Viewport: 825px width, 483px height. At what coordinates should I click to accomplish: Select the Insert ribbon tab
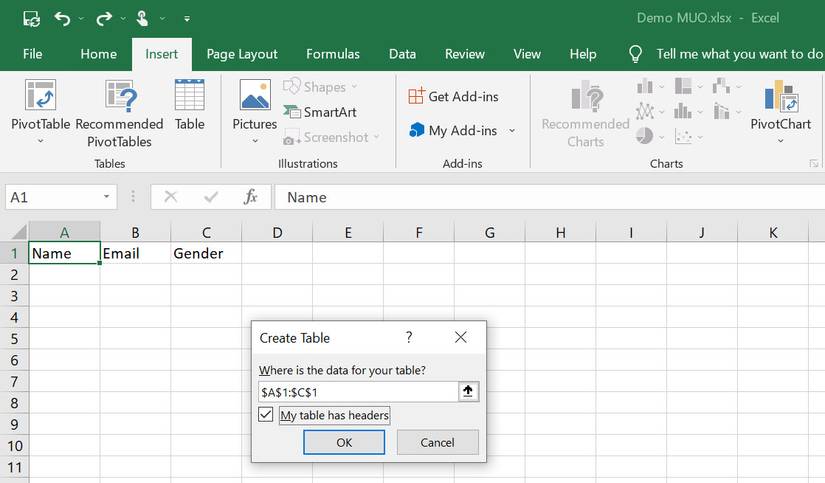162,54
